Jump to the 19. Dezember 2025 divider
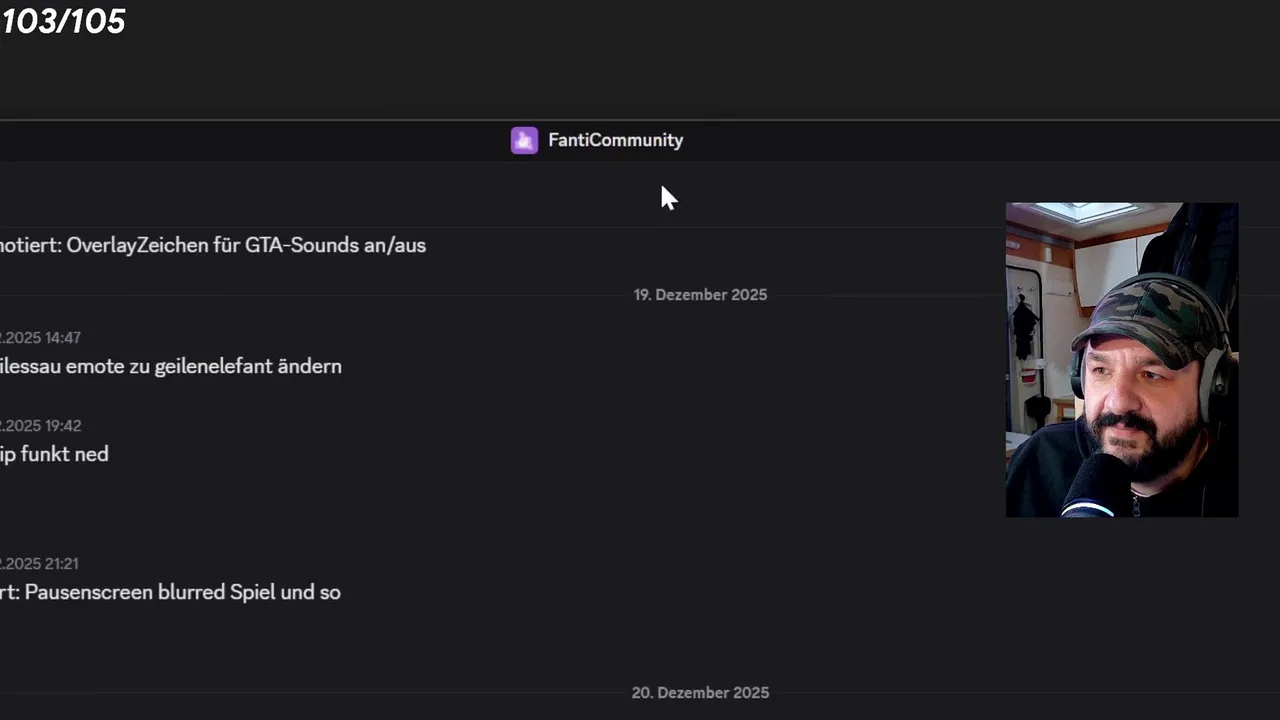The image size is (1280, 720). point(700,295)
